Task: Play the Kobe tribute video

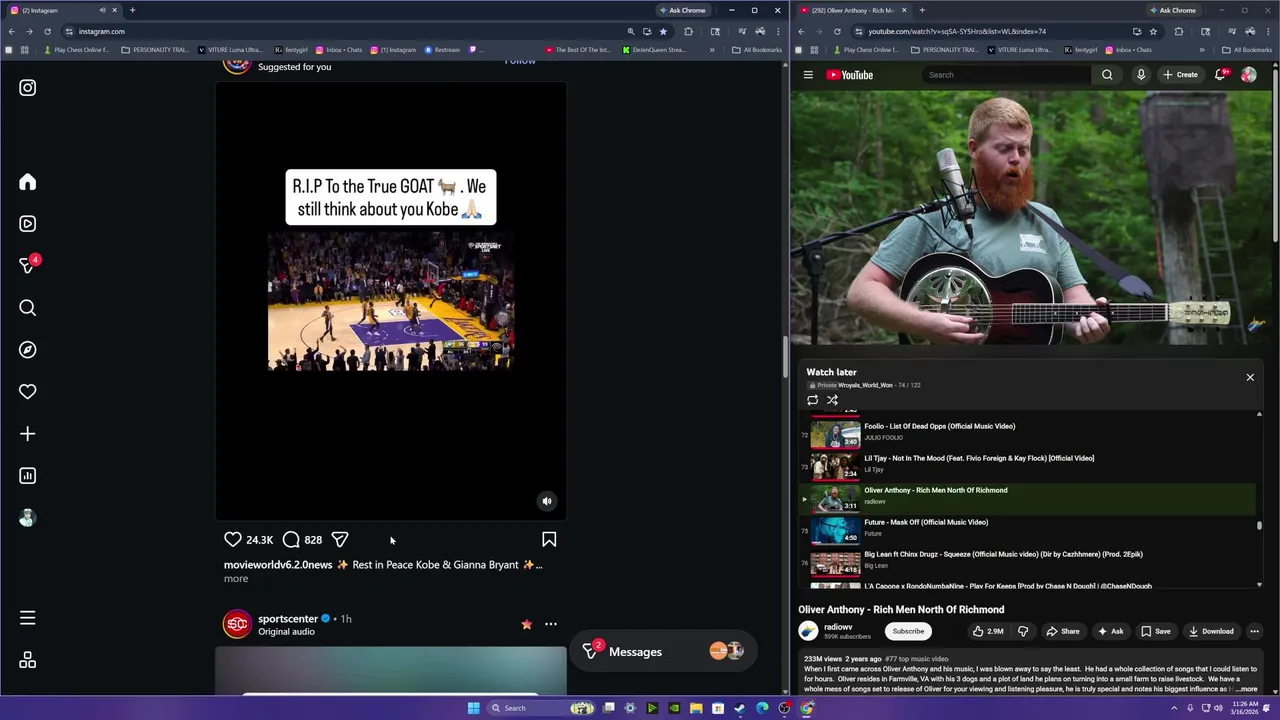Action: pos(391,301)
